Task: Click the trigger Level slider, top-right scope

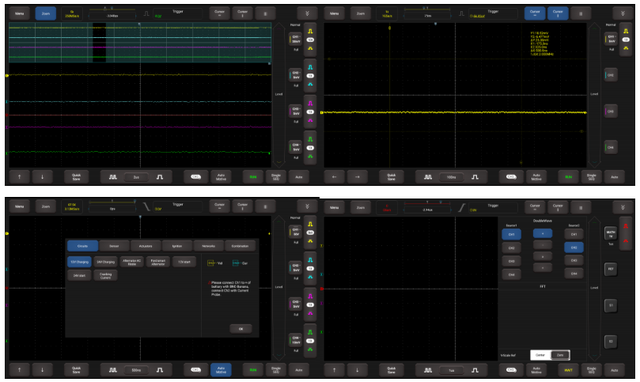Action: (594, 95)
